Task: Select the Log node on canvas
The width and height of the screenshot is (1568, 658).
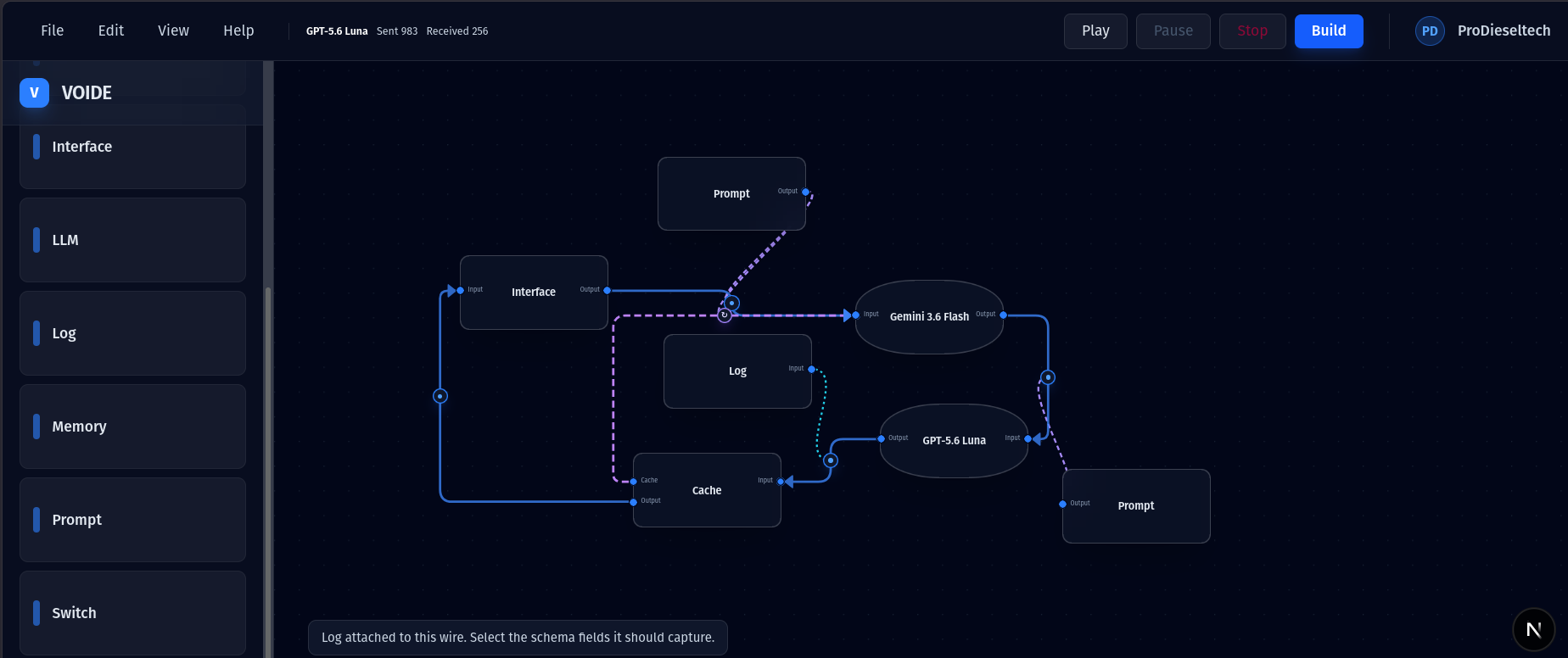Action: click(x=737, y=371)
